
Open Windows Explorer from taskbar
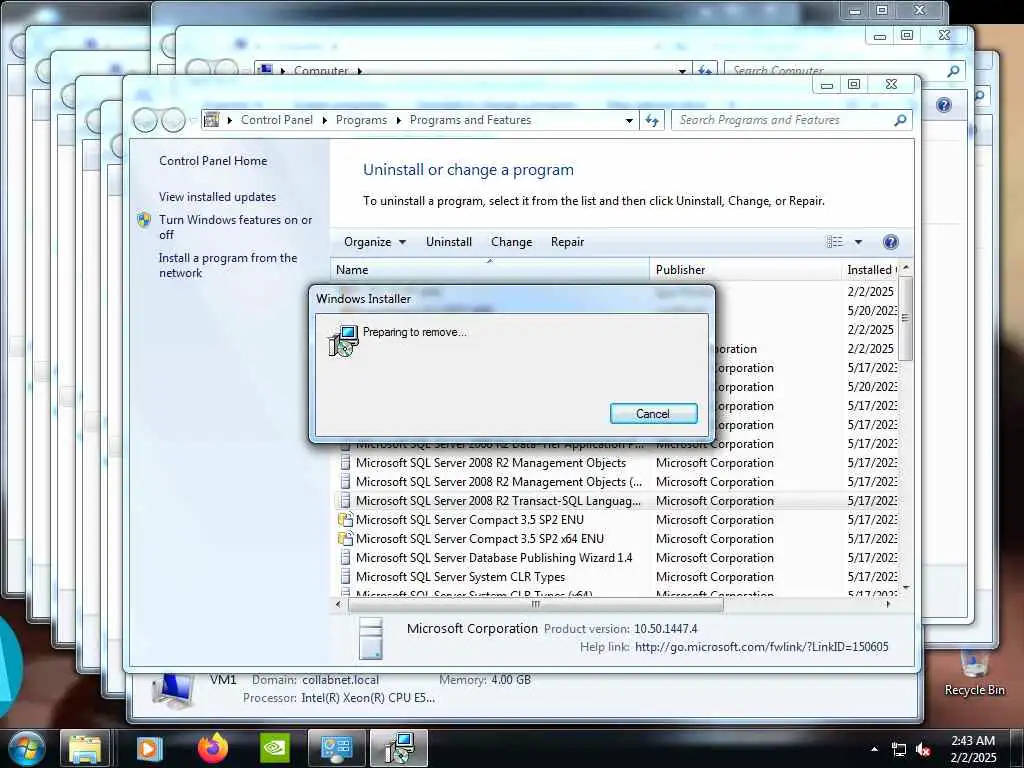tap(85, 748)
